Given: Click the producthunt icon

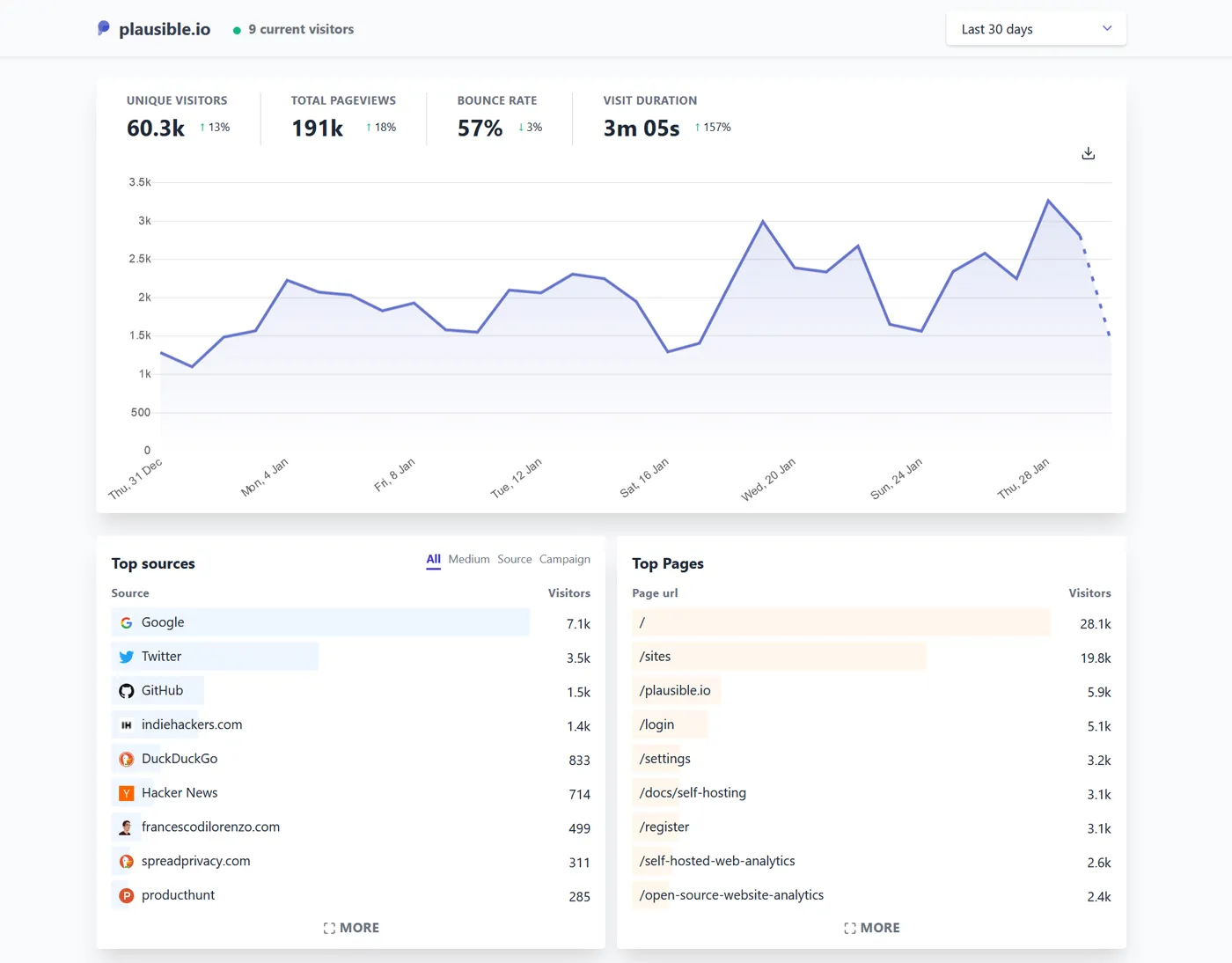Looking at the screenshot, I should [127, 895].
